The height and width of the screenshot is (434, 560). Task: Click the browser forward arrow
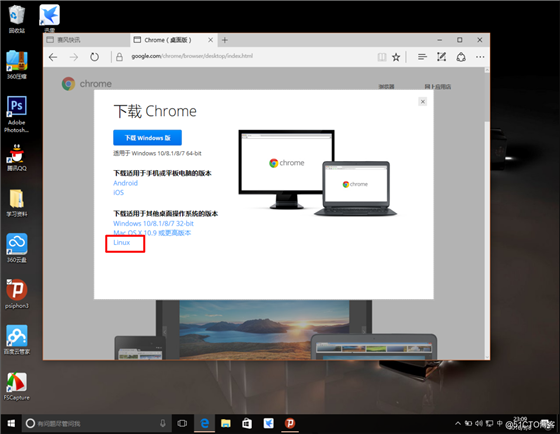tap(74, 57)
